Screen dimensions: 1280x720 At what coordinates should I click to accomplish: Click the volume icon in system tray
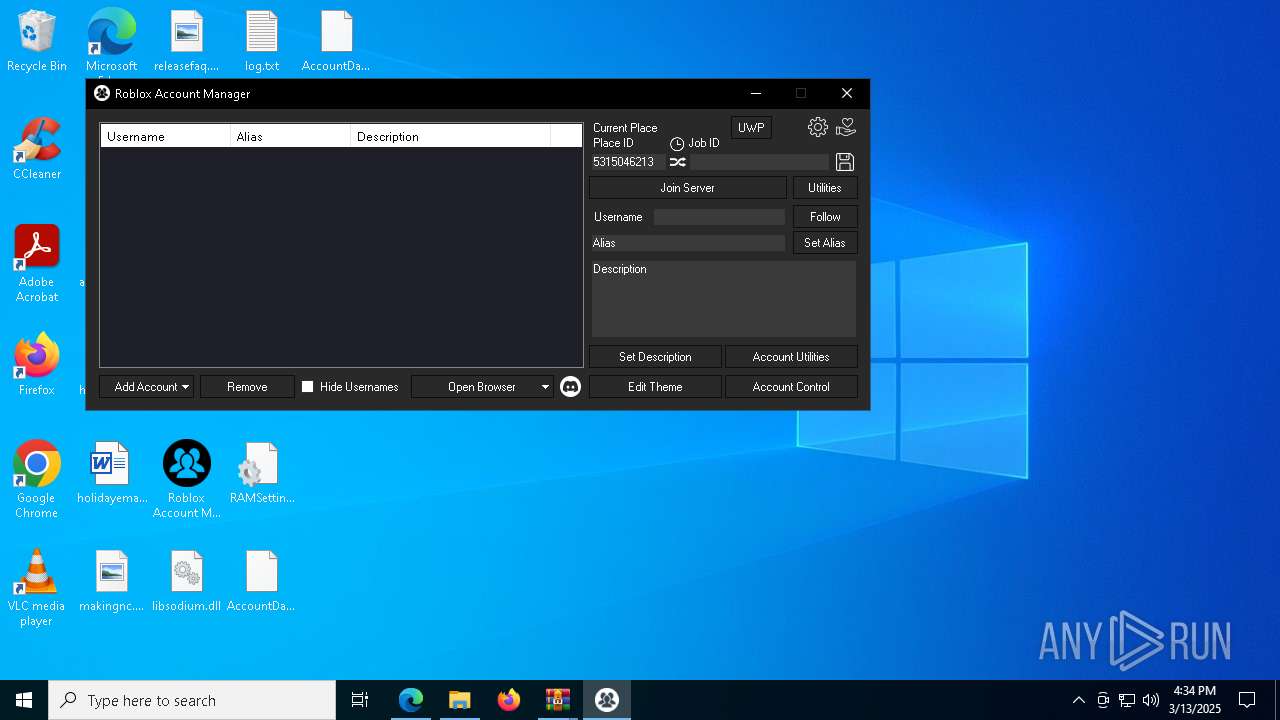coord(1151,700)
